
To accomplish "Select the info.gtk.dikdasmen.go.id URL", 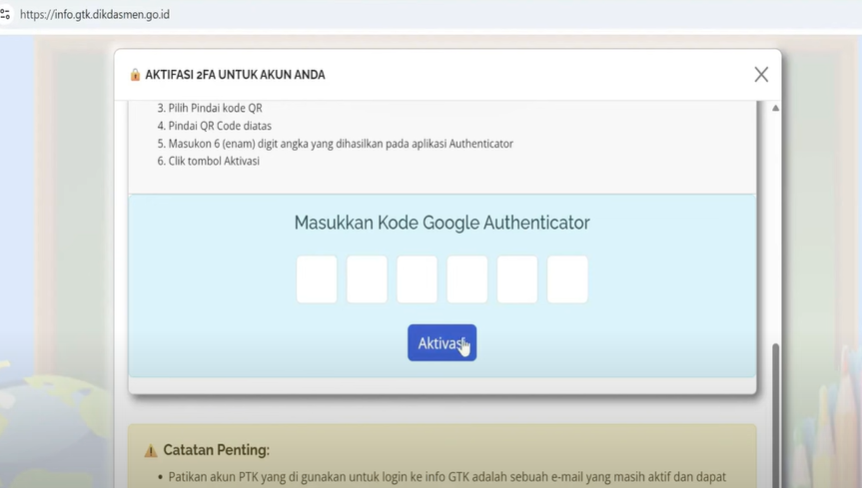I will [95, 14].
